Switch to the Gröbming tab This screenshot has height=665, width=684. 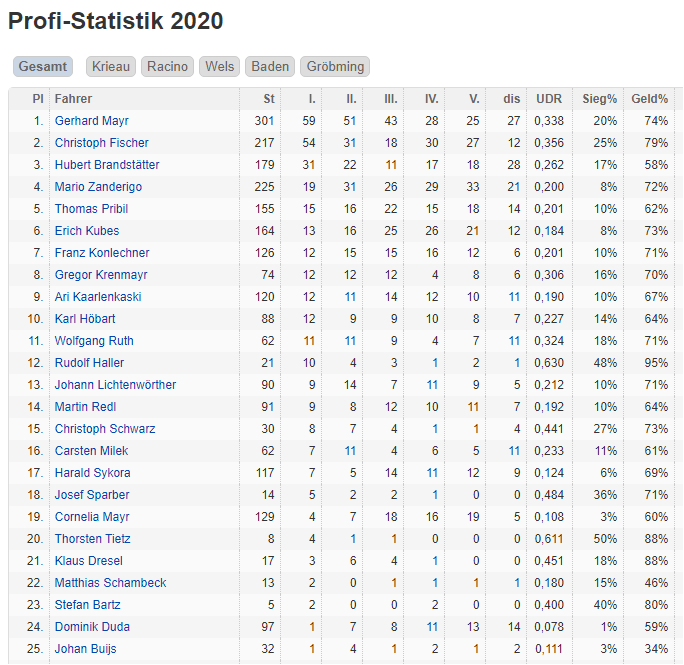[335, 66]
